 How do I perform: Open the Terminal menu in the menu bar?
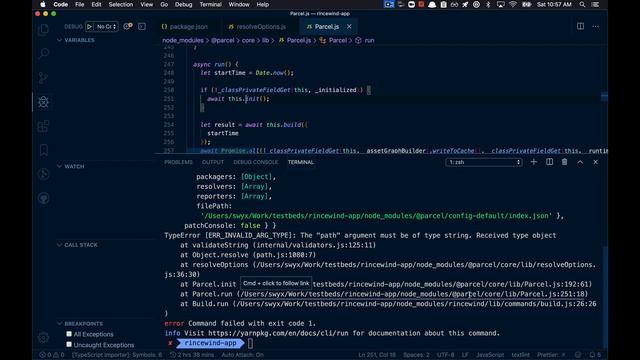pyautogui.click(x=210, y=4)
